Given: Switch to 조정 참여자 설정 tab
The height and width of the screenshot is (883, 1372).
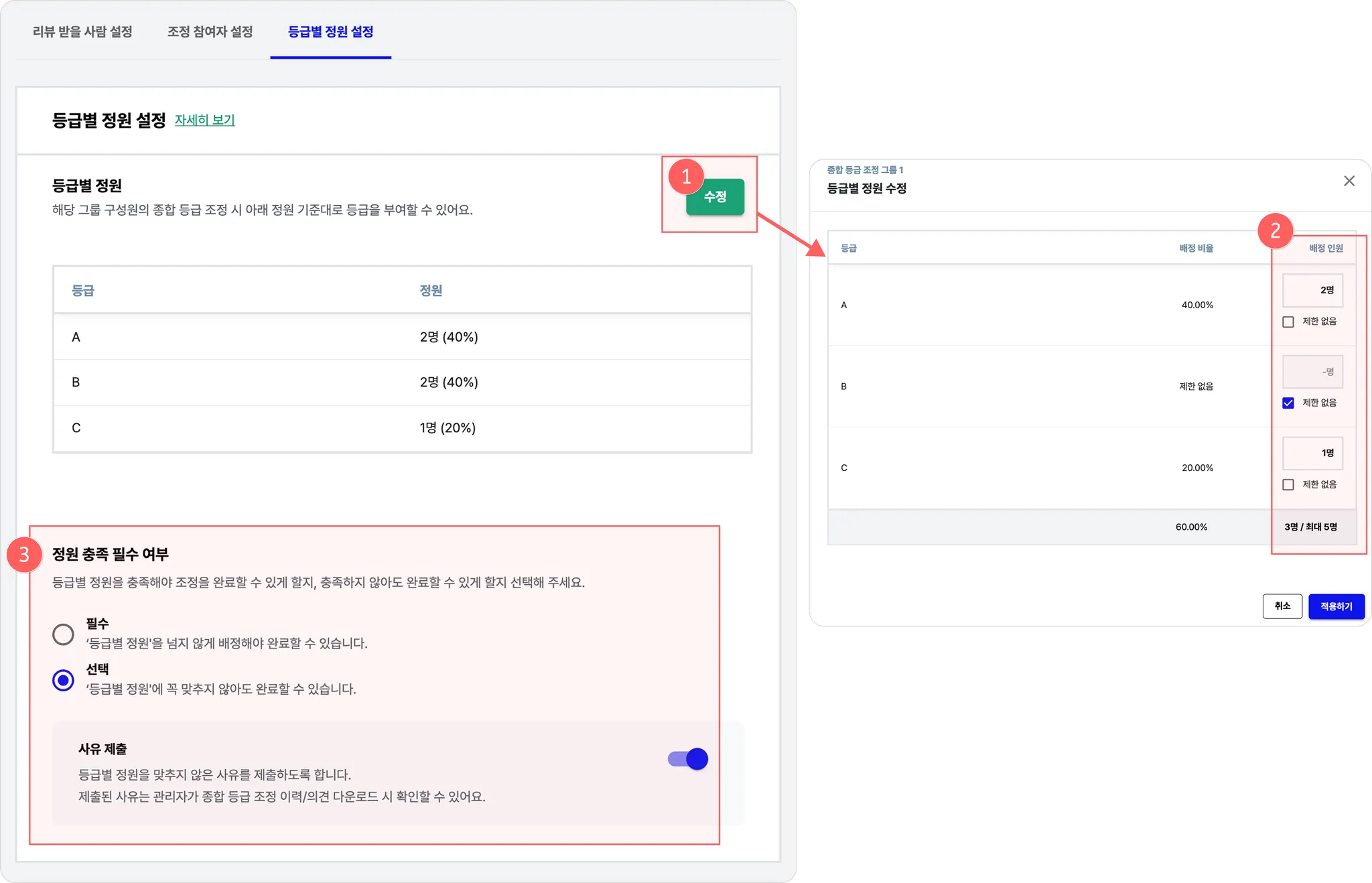Looking at the screenshot, I should point(210,31).
